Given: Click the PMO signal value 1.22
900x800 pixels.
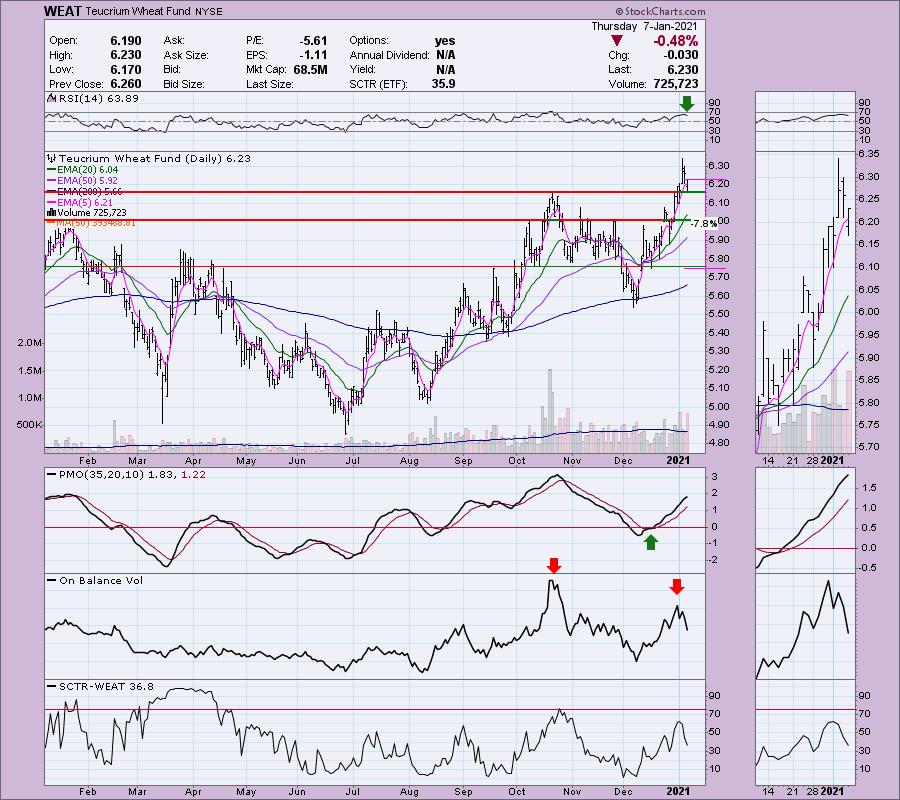Looking at the screenshot, I should coord(193,475).
